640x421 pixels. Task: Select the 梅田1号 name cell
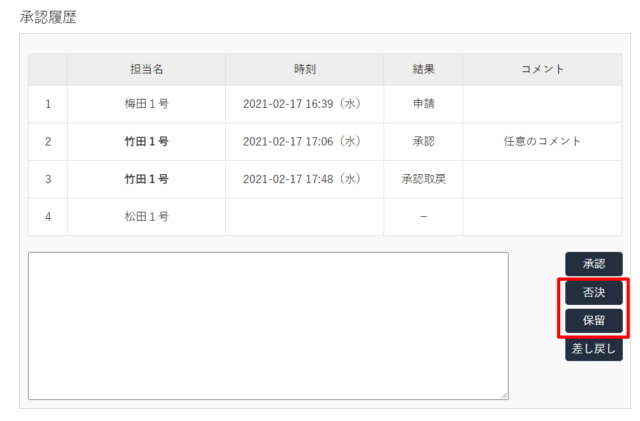pos(146,103)
